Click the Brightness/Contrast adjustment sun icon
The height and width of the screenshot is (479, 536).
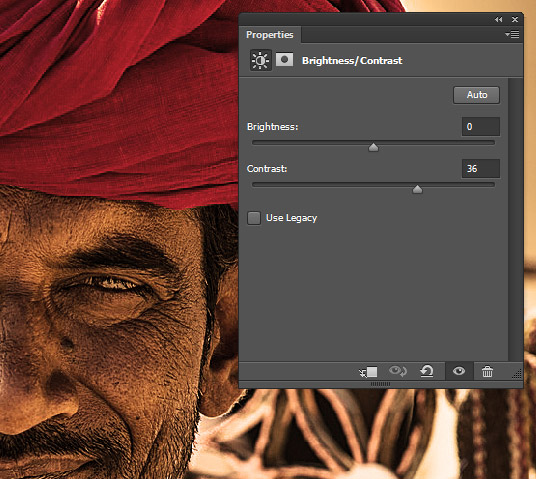tap(261, 60)
